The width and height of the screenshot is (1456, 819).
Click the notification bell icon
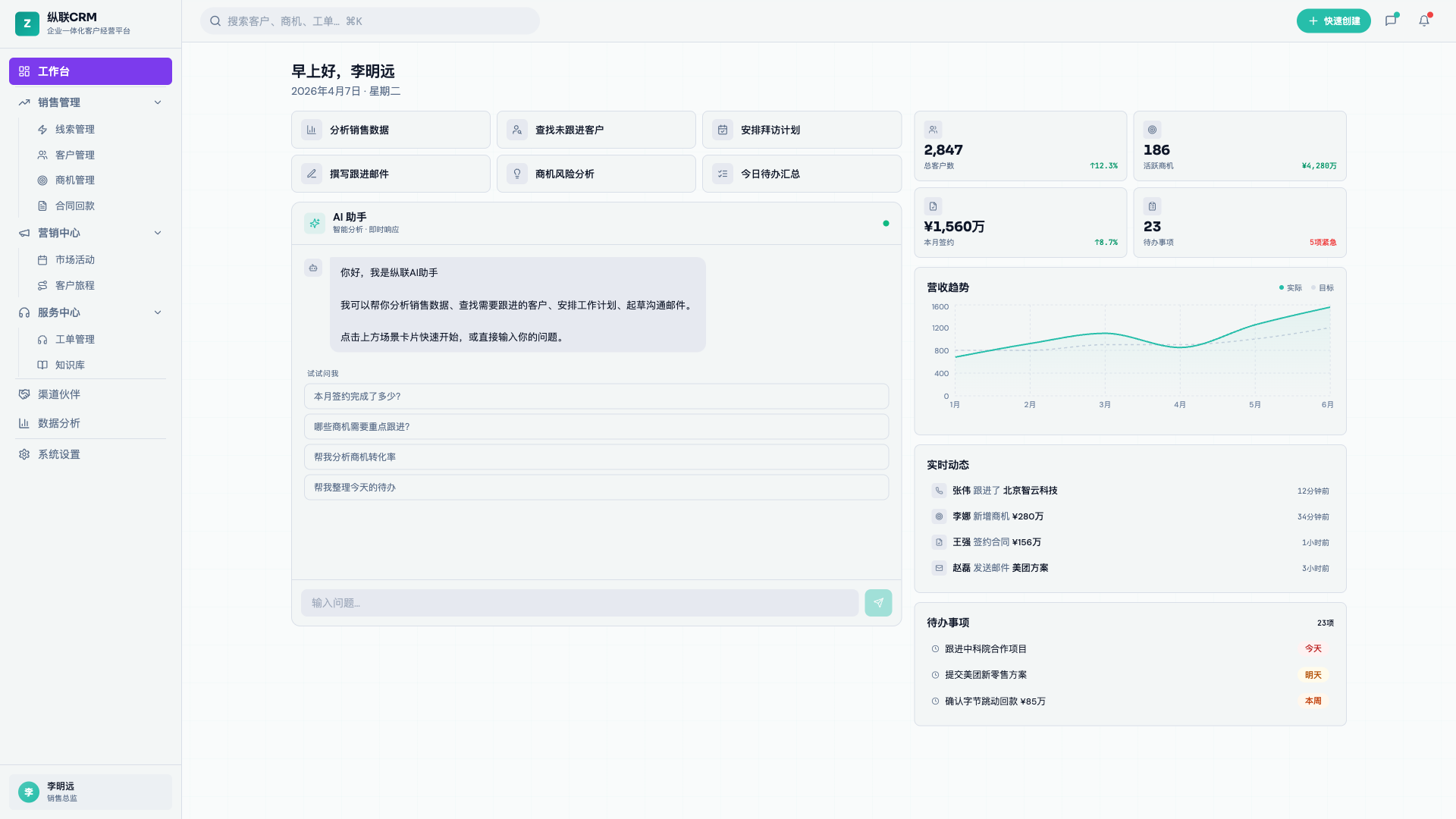[x=1425, y=20]
